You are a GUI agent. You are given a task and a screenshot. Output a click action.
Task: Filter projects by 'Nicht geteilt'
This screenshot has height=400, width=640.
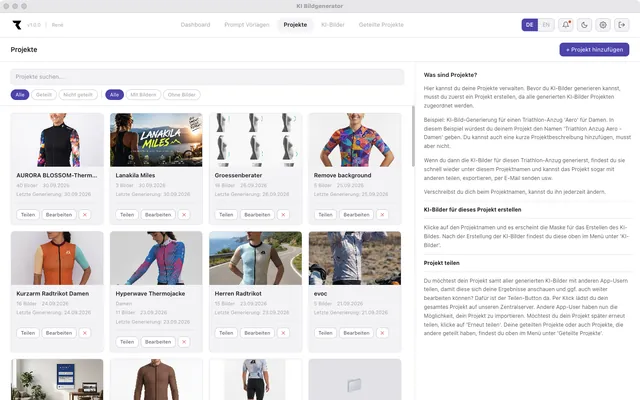point(78,95)
